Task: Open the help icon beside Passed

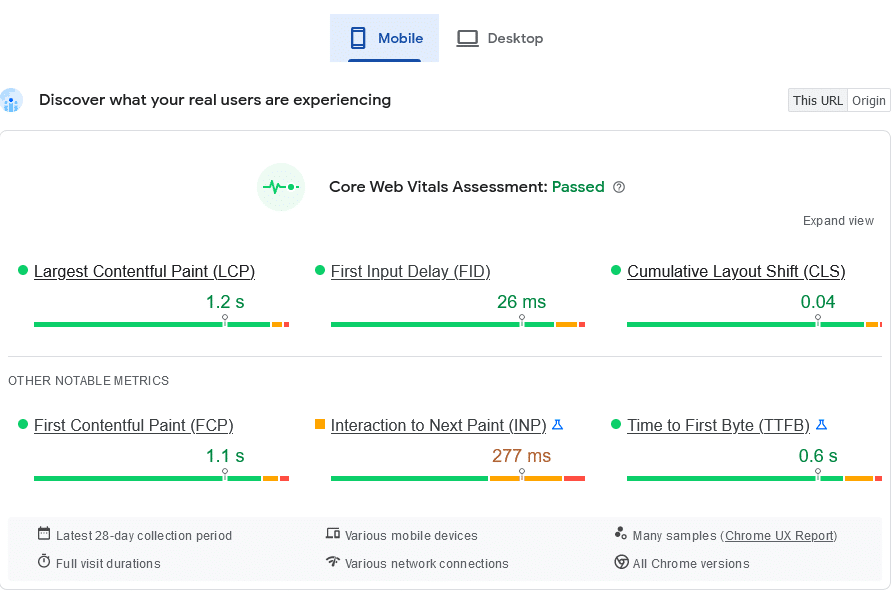Action: point(619,186)
